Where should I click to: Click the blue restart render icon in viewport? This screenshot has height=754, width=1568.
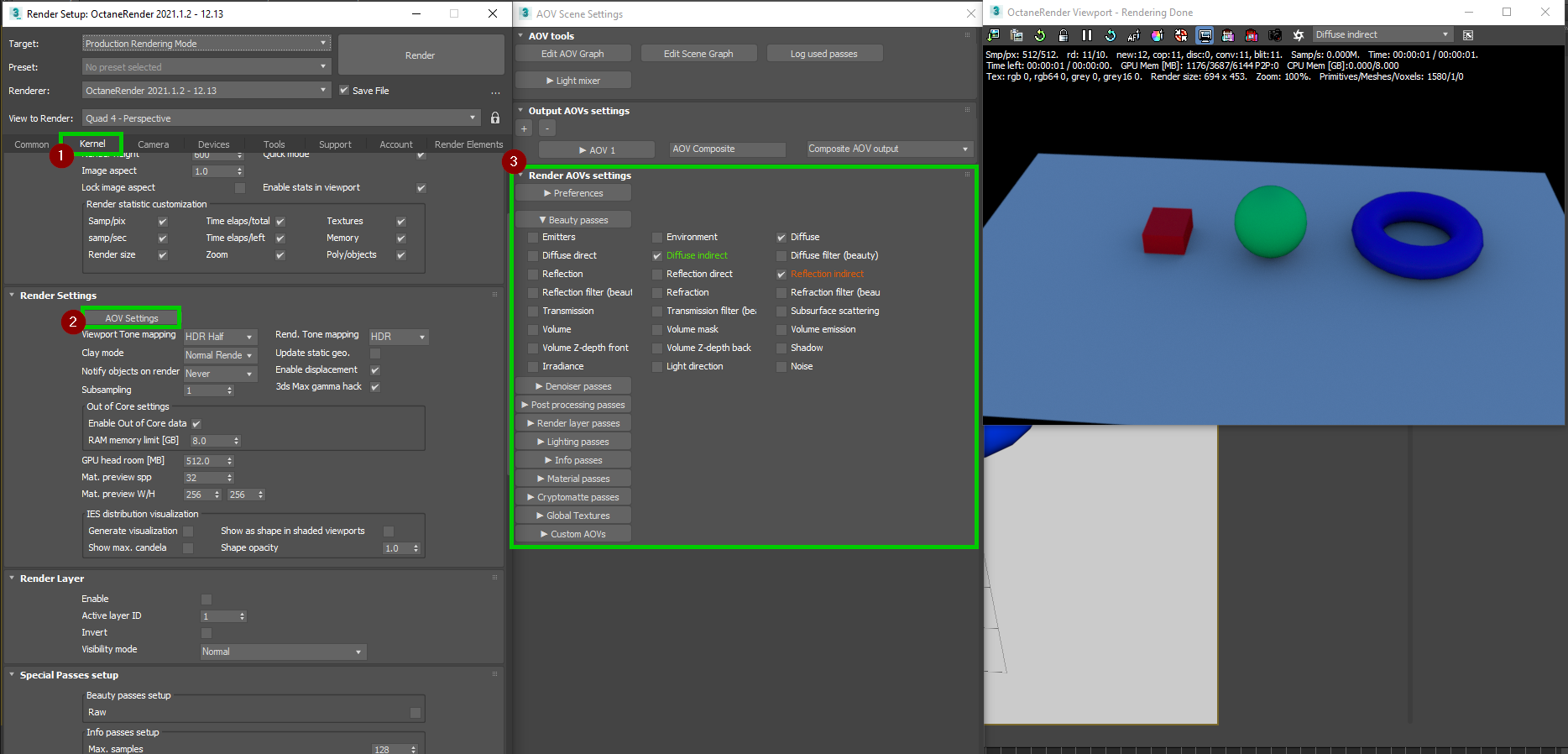click(1111, 35)
